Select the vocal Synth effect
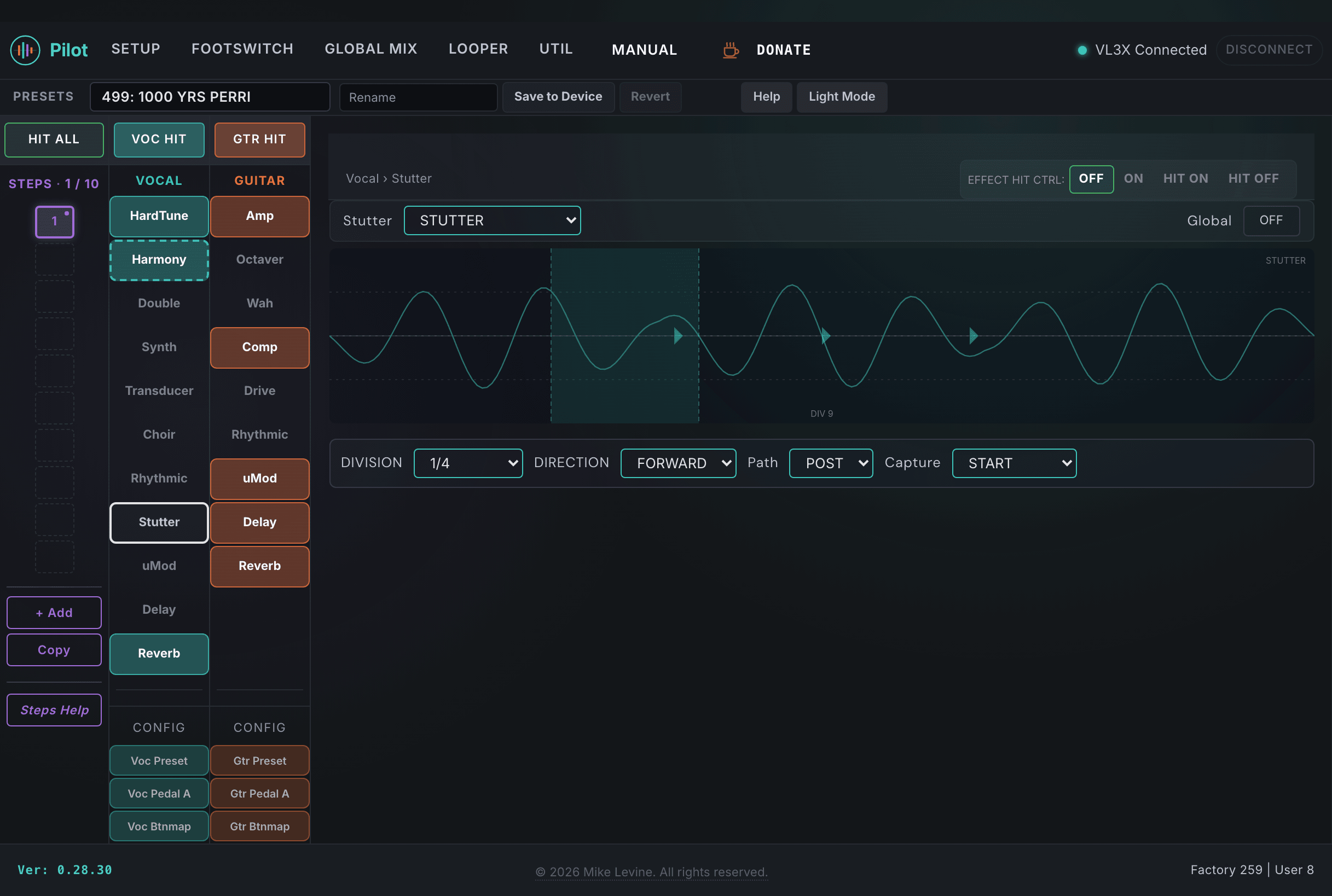Image resolution: width=1332 pixels, height=896 pixels. click(159, 347)
